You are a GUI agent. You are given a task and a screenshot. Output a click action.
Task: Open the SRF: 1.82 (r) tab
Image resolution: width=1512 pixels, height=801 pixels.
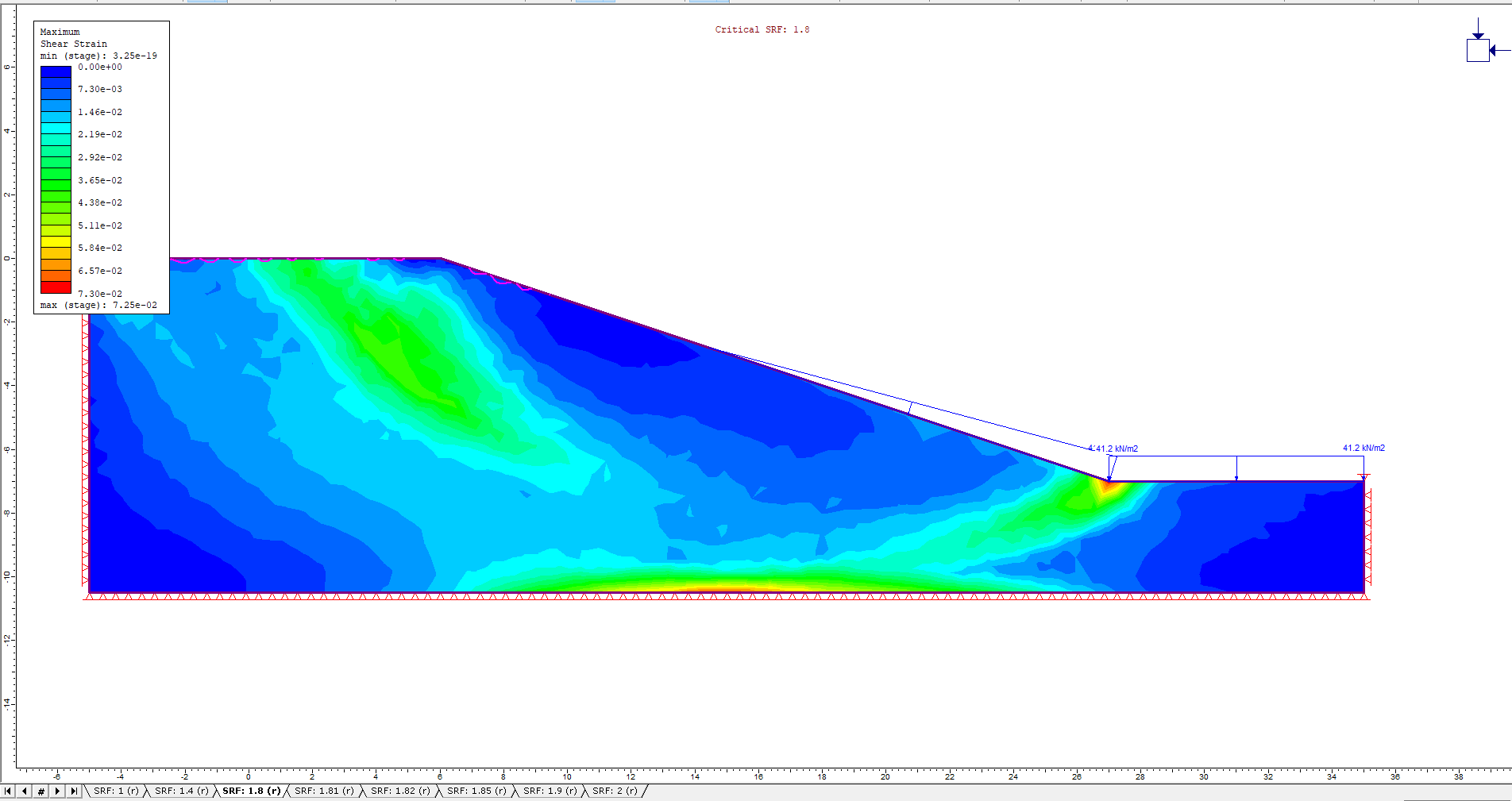(400, 791)
